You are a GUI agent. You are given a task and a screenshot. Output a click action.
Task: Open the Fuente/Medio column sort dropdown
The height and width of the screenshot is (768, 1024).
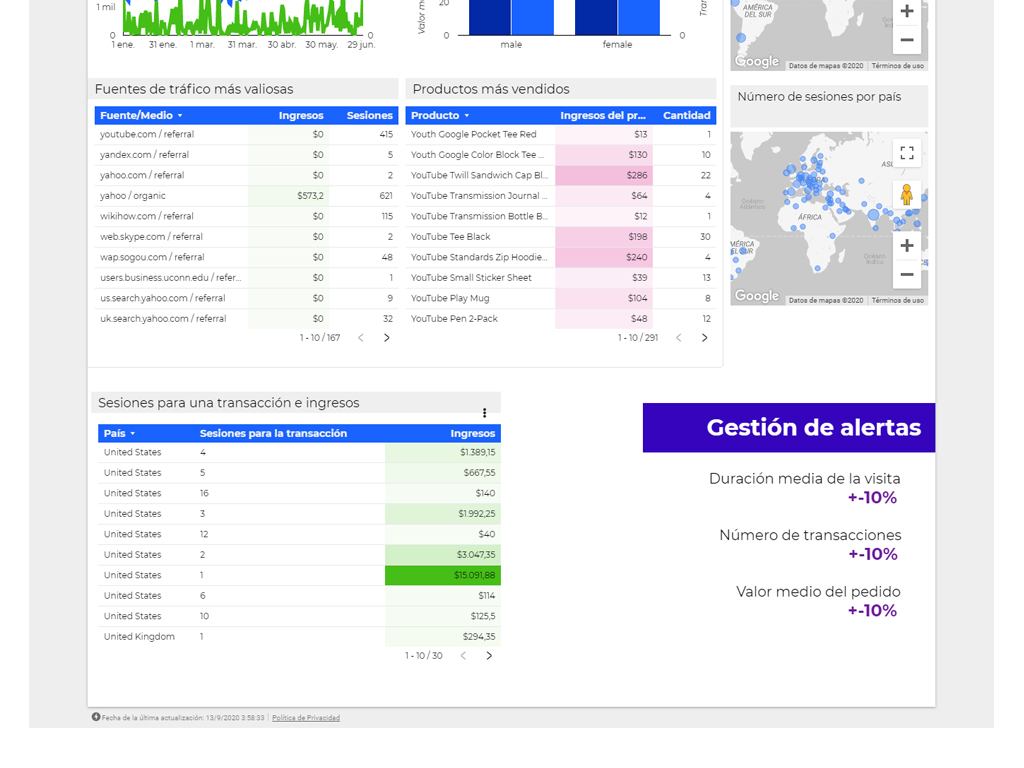click(180, 116)
